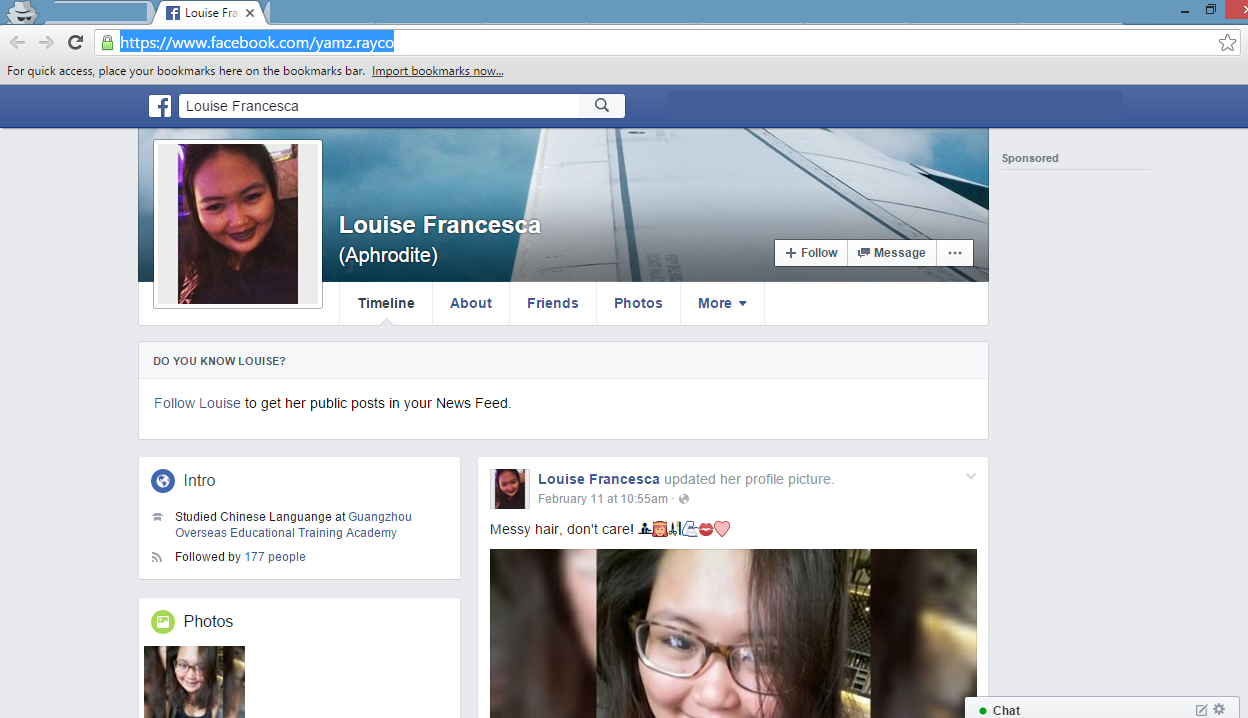Open the posted profile picture image
Viewport: 1248px width, 718px height.
pos(733,633)
